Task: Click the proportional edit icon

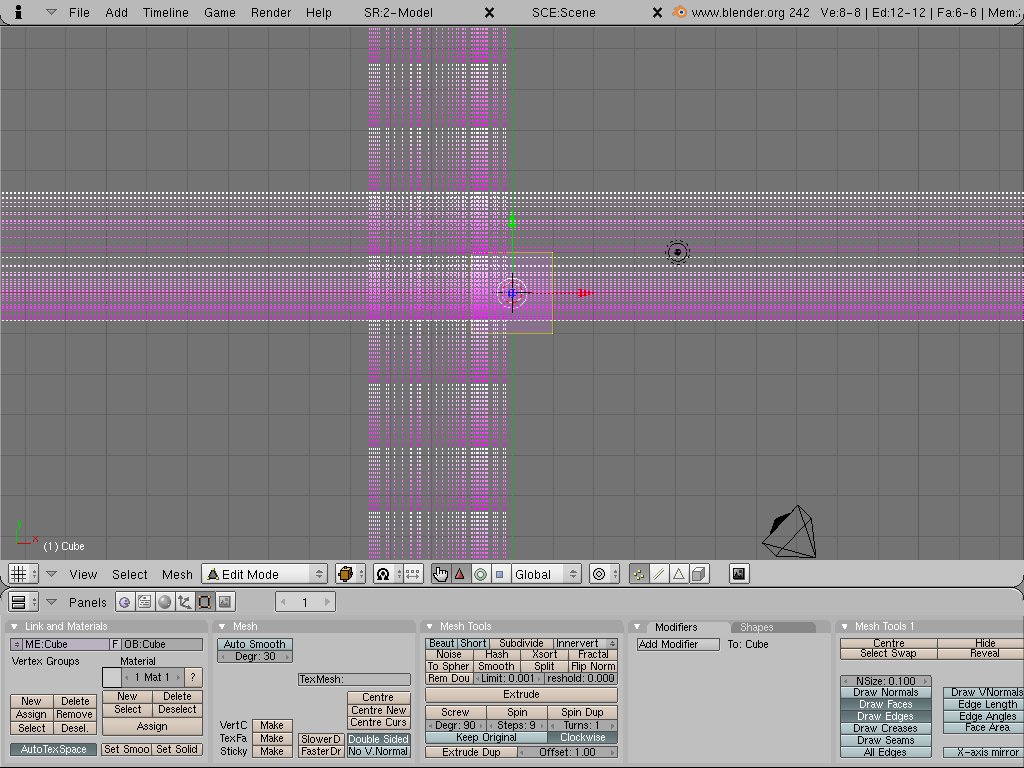Action: tap(599, 574)
